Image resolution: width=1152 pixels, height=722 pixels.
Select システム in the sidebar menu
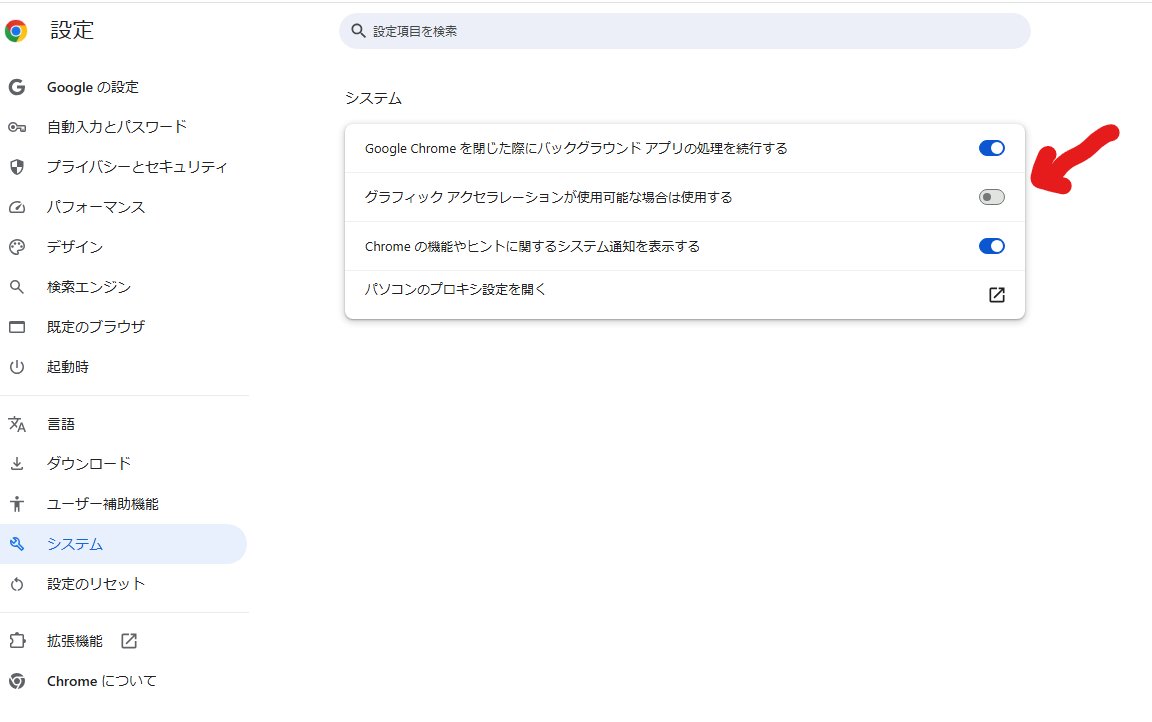pos(74,544)
